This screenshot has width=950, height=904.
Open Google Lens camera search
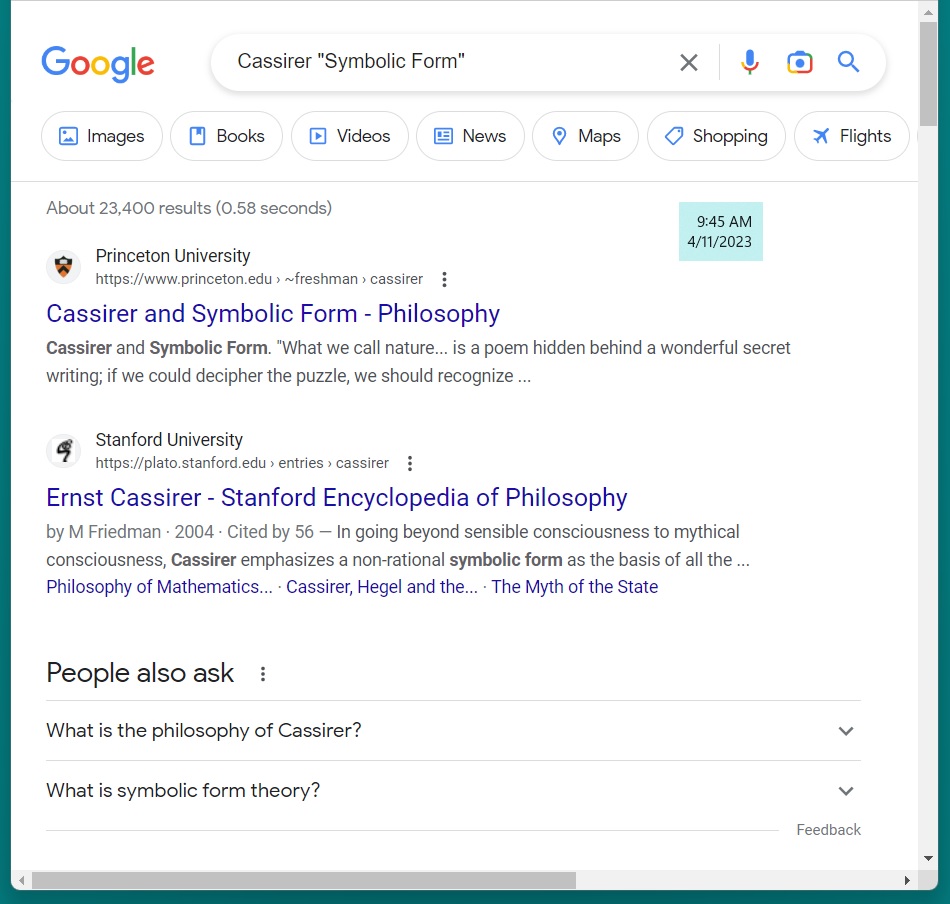click(799, 63)
